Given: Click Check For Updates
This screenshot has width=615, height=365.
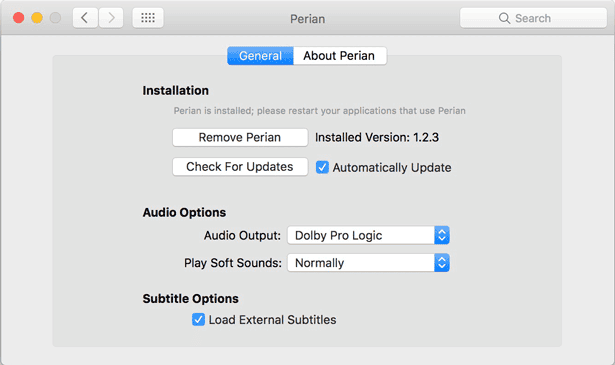Looking at the screenshot, I should click(240, 167).
